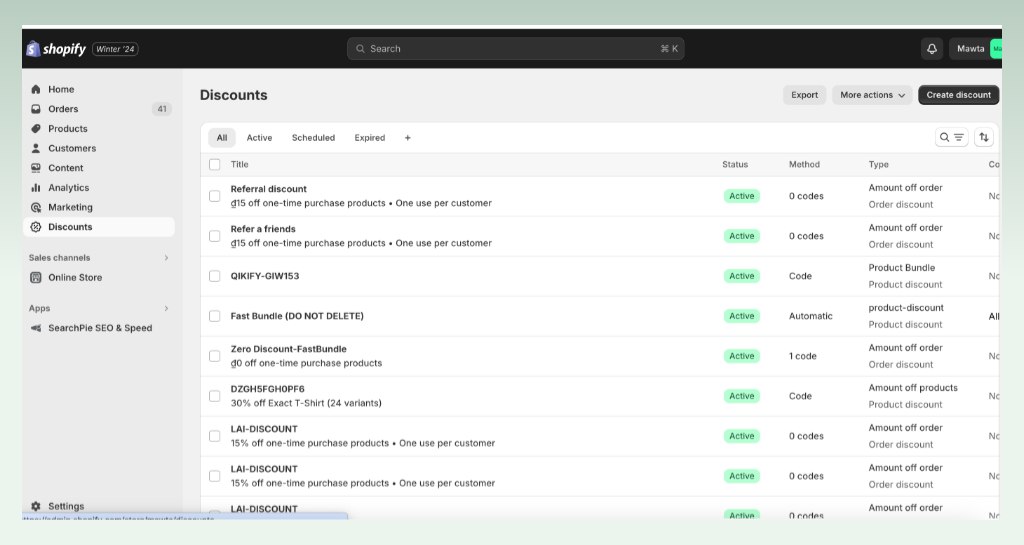Open the Fast Bundle (DO NOT DELETE) discount
This screenshot has height=545, width=1024.
pos(297,316)
